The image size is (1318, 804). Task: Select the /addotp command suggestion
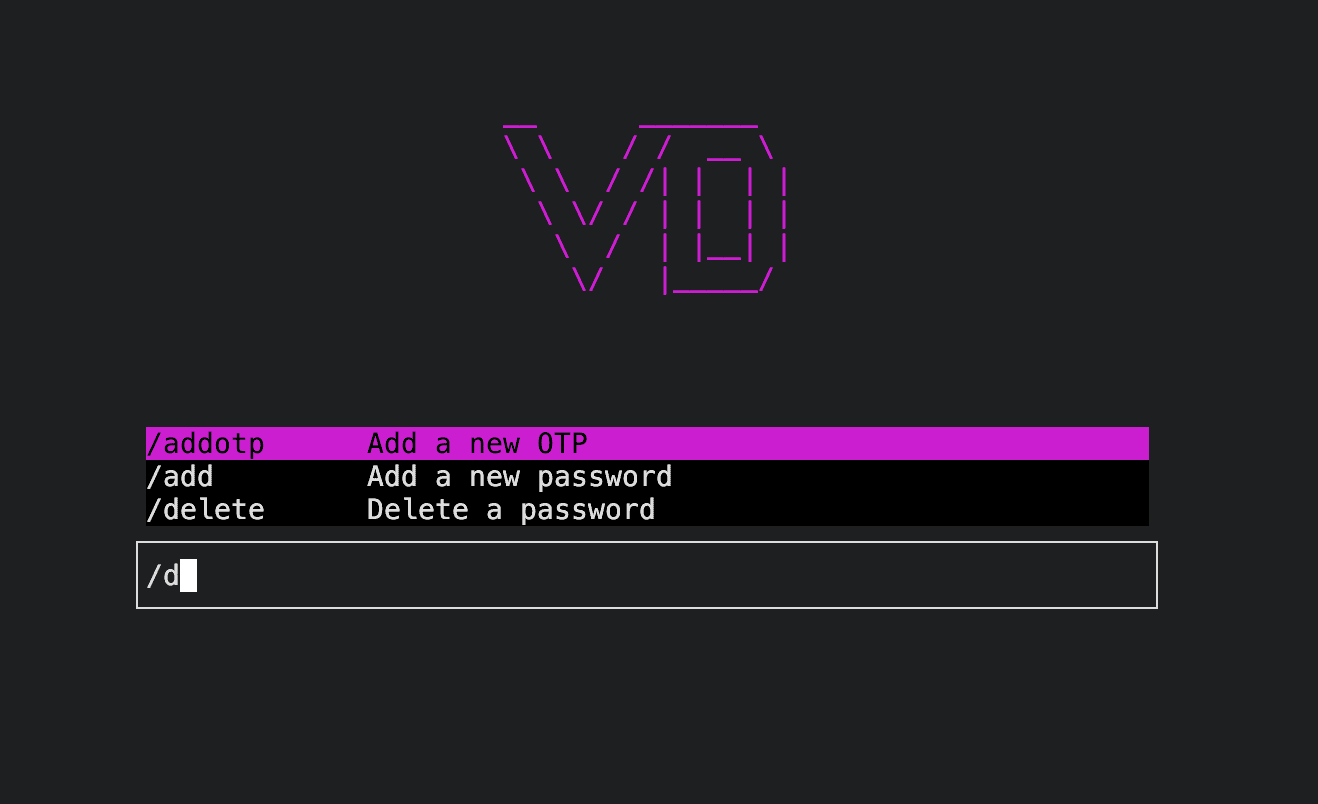point(647,443)
